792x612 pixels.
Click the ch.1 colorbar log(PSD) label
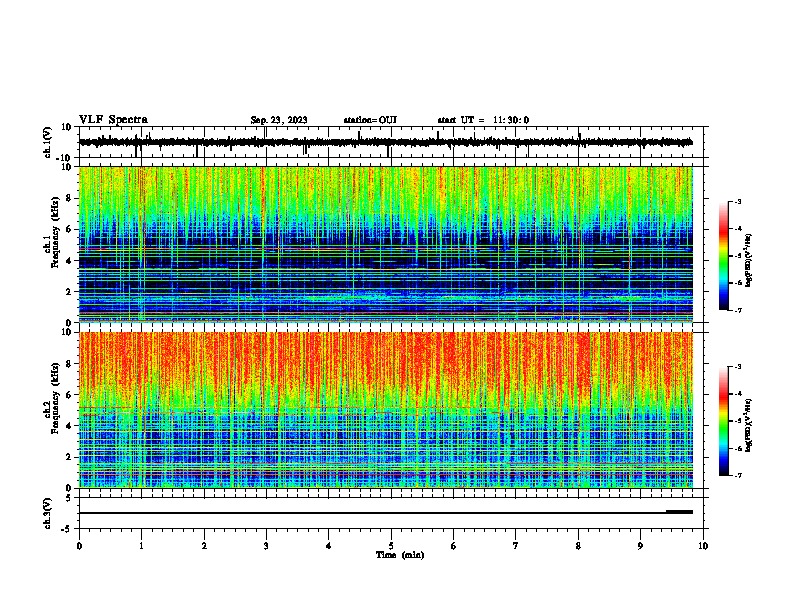(749, 261)
